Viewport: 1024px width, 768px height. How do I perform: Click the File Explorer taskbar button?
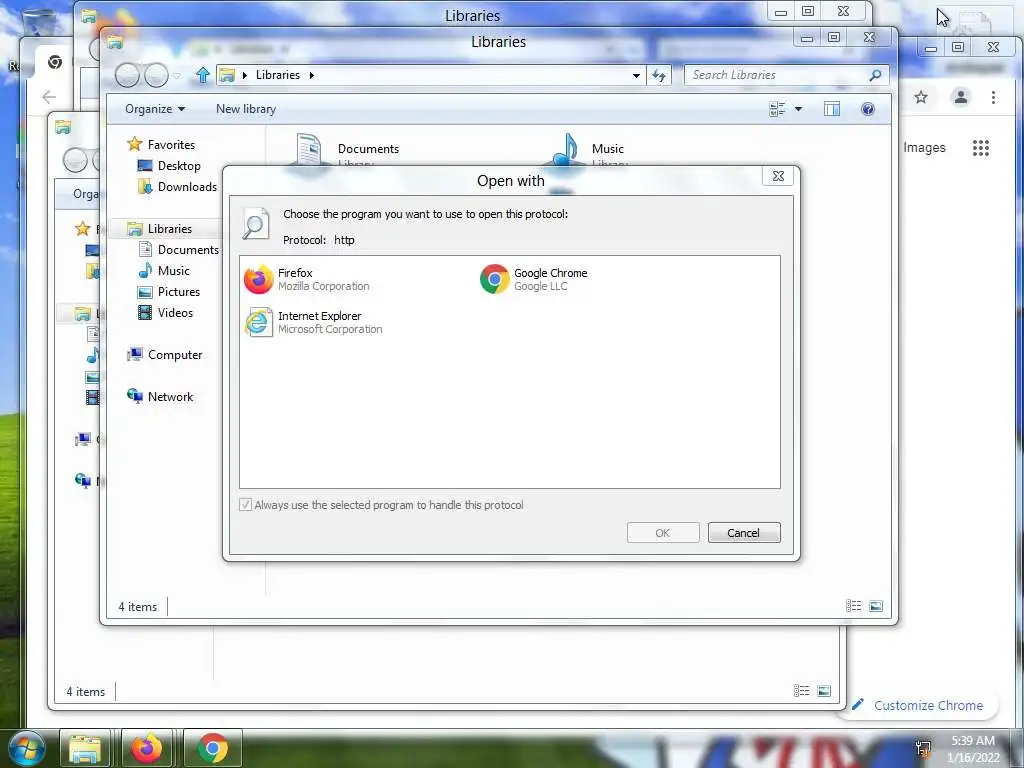coord(85,748)
